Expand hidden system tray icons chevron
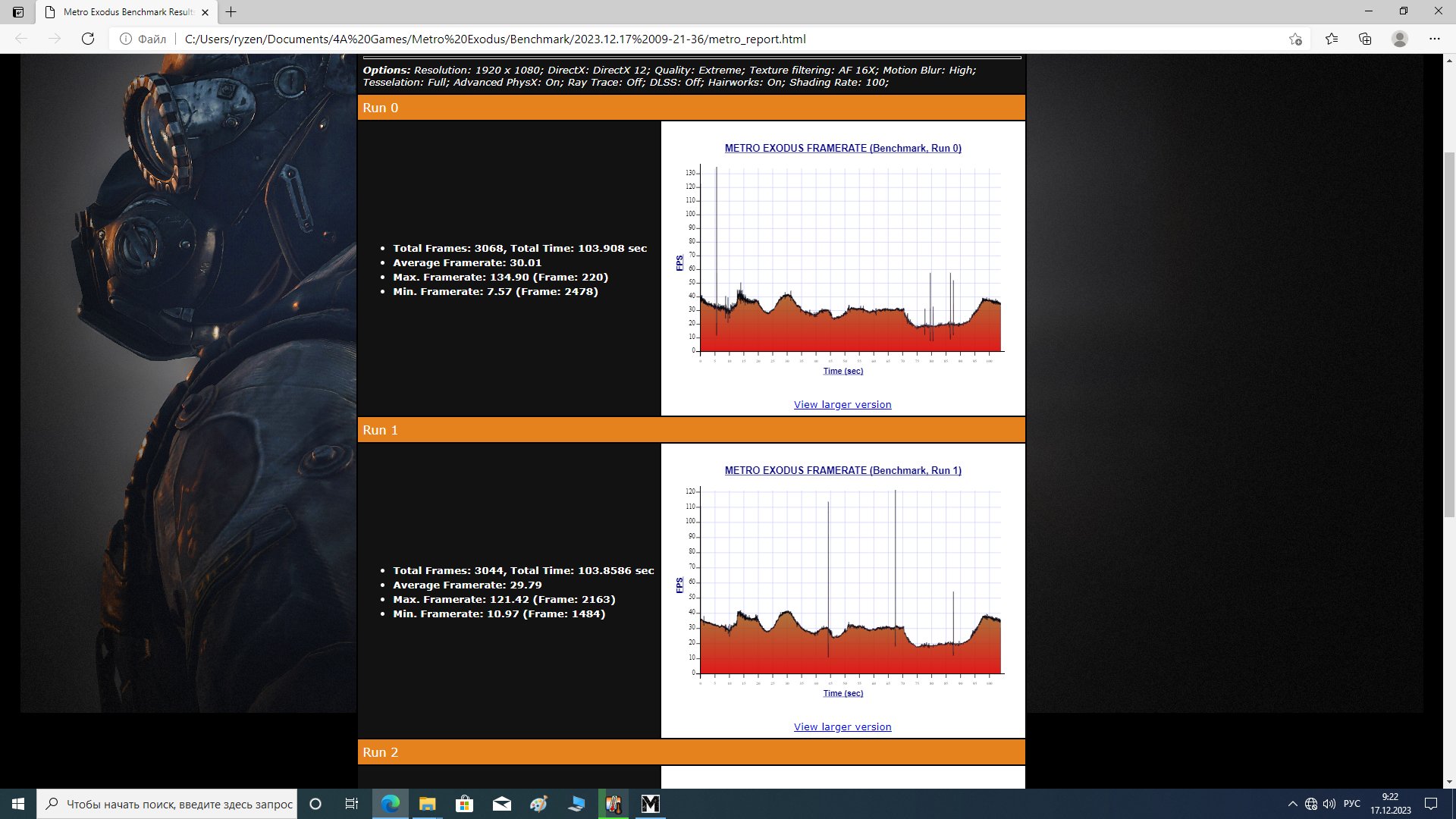The image size is (1456, 819). click(1292, 804)
